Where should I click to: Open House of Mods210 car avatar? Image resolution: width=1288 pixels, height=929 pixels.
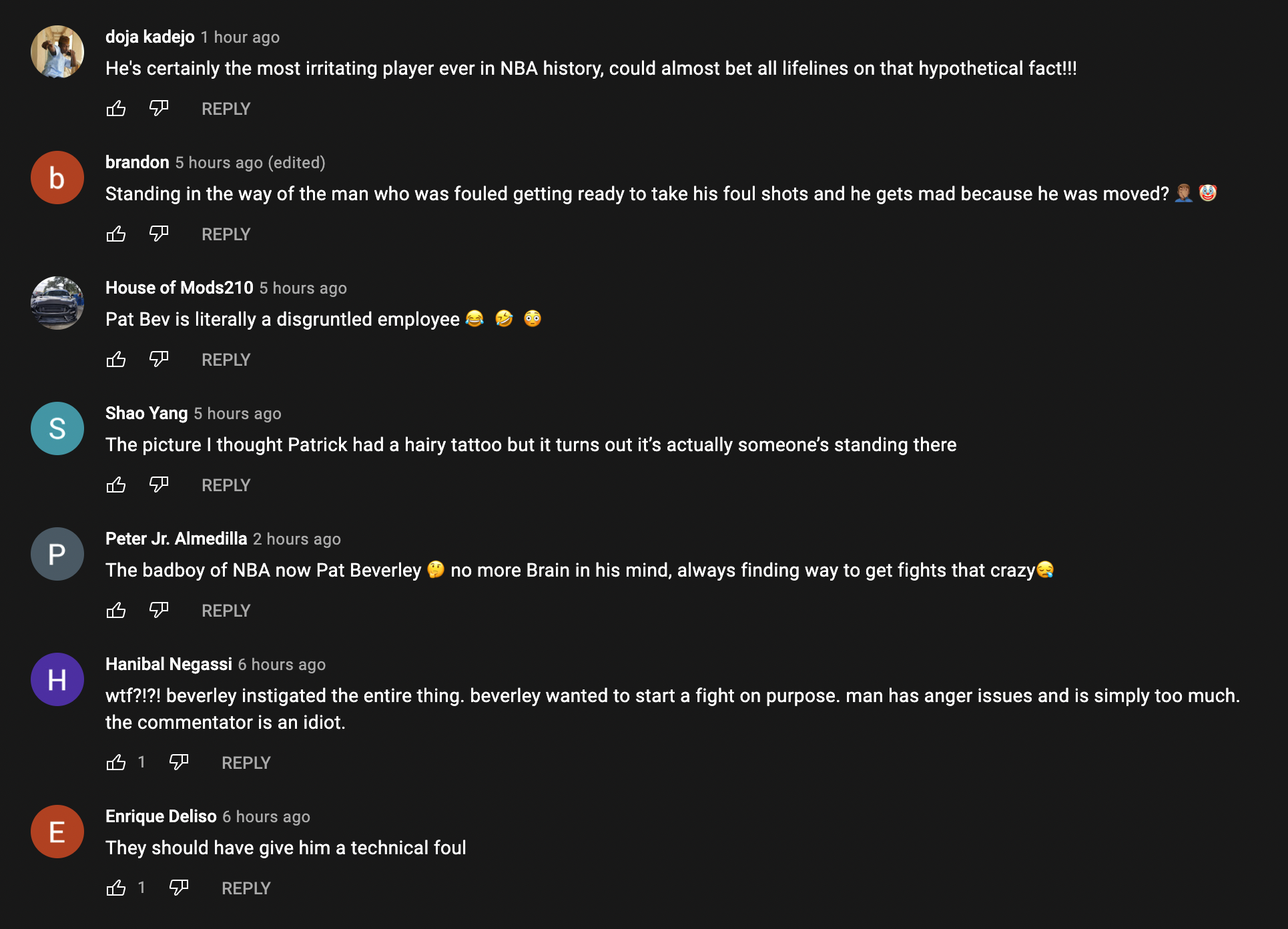point(57,303)
